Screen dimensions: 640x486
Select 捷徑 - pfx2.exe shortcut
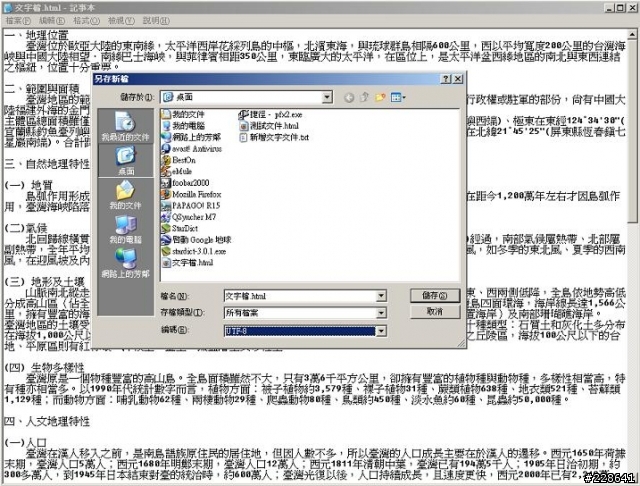pyautogui.click(x=270, y=115)
